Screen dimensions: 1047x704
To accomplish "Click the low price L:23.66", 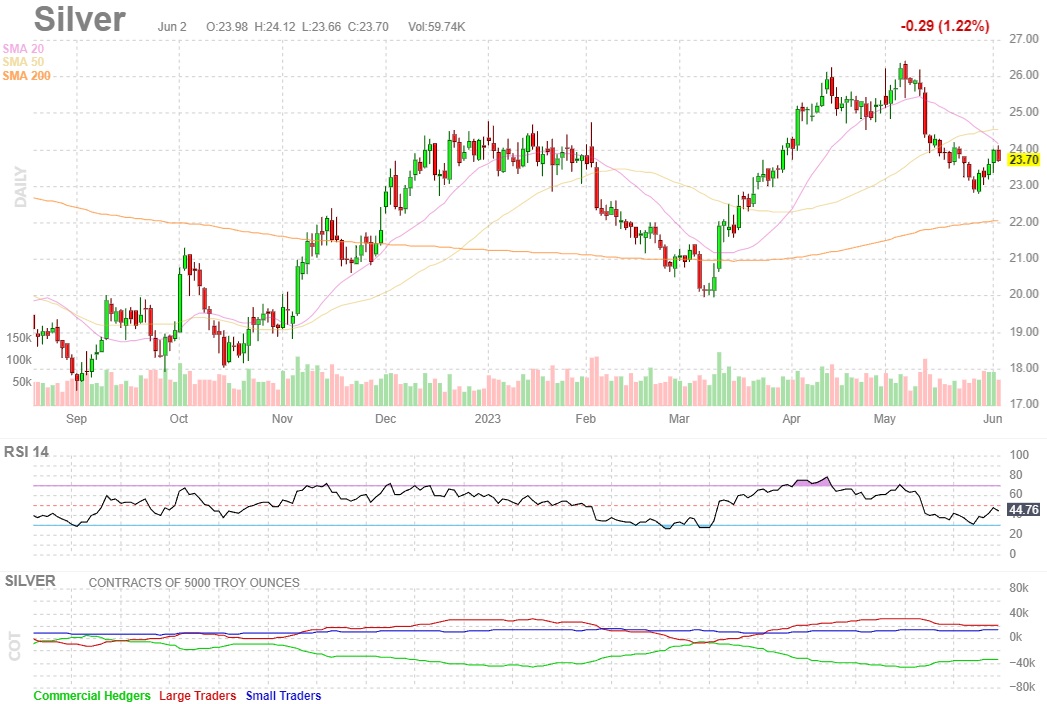I will pyautogui.click(x=321, y=27).
